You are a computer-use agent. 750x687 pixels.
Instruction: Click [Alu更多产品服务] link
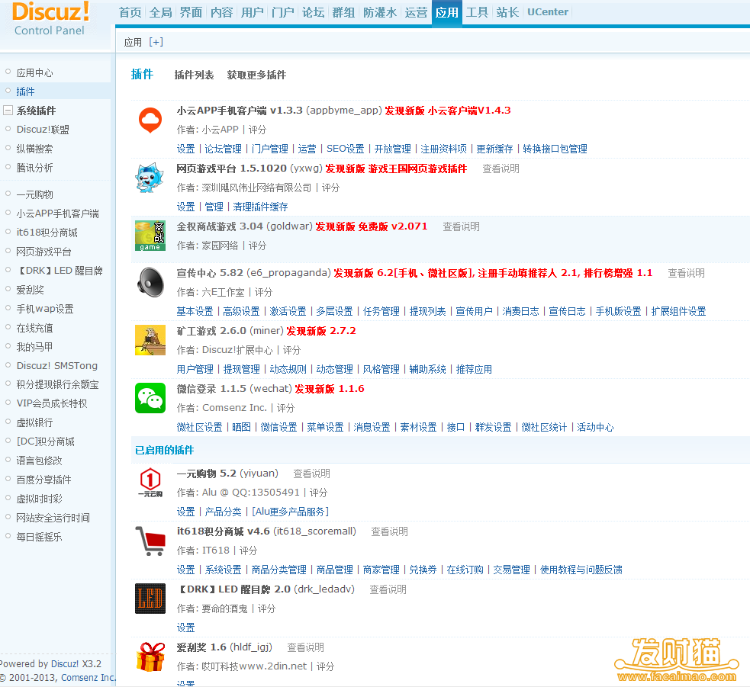click(x=290, y=511)
